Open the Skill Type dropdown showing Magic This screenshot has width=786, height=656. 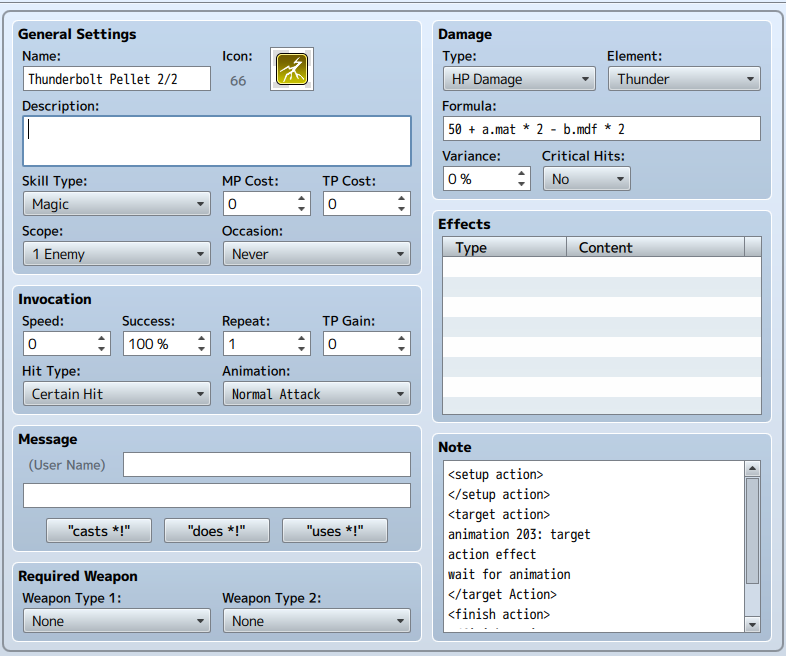(x=116, y=204)
